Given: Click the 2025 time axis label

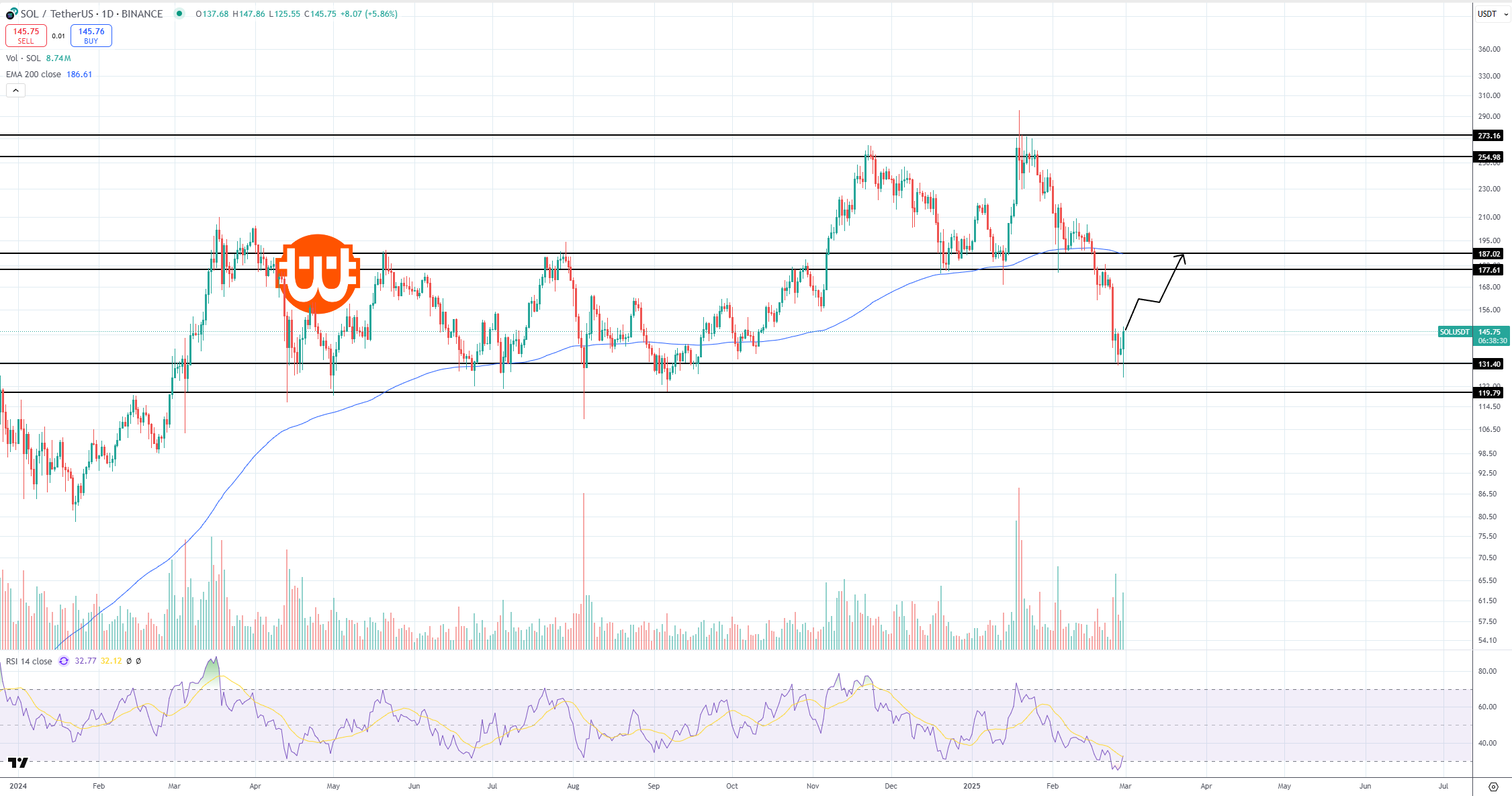Looking at the screenshot, I should point(972,786).
